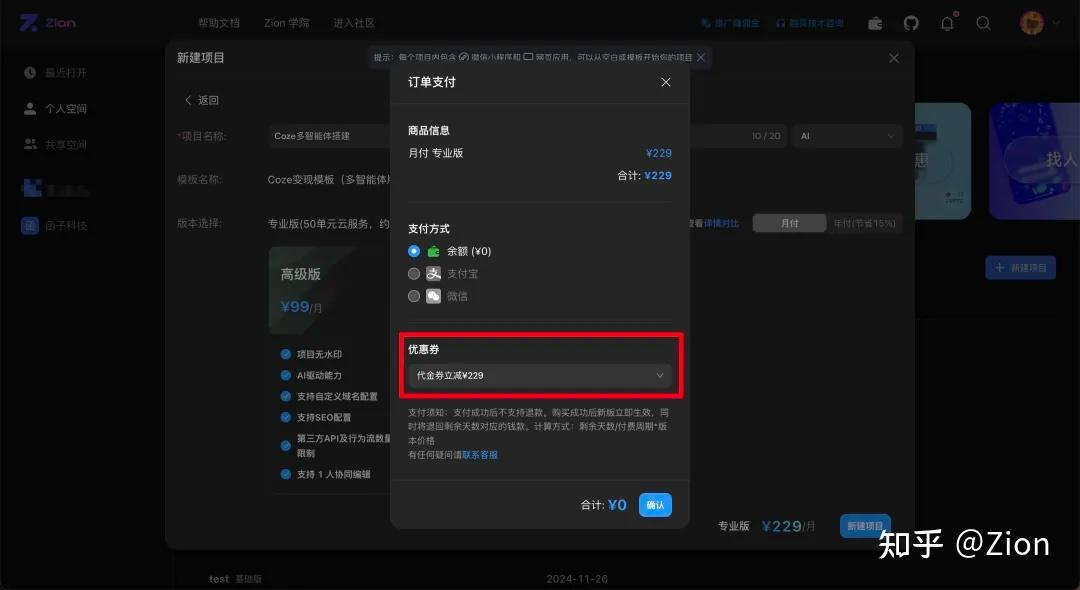
Task: Open the notifications bell
Action: [948, 23]
